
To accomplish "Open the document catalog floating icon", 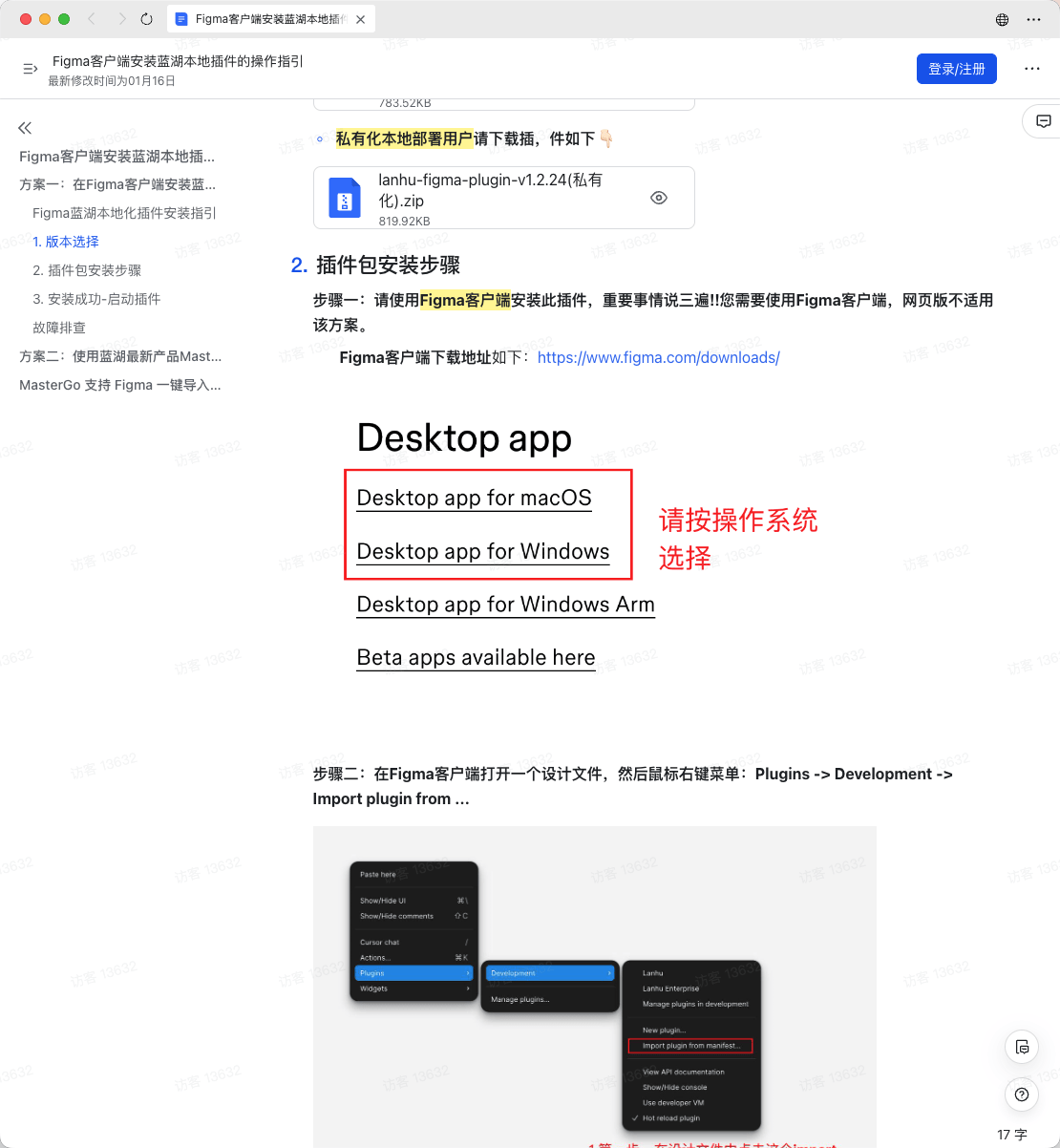I will 1022,1047.
